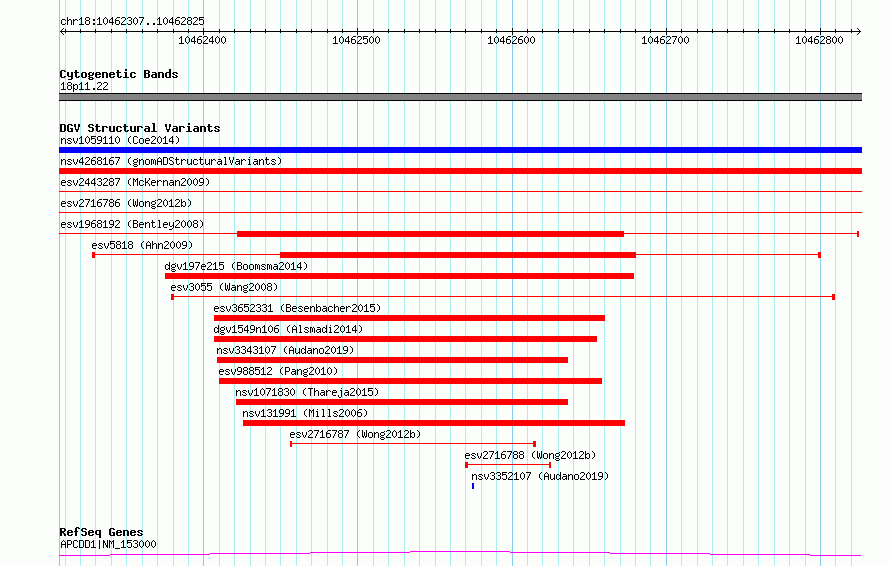Click the chr18:10462307..10462825 region text
This screenshot has width=890, height=566.
click(x=132, y=22)
